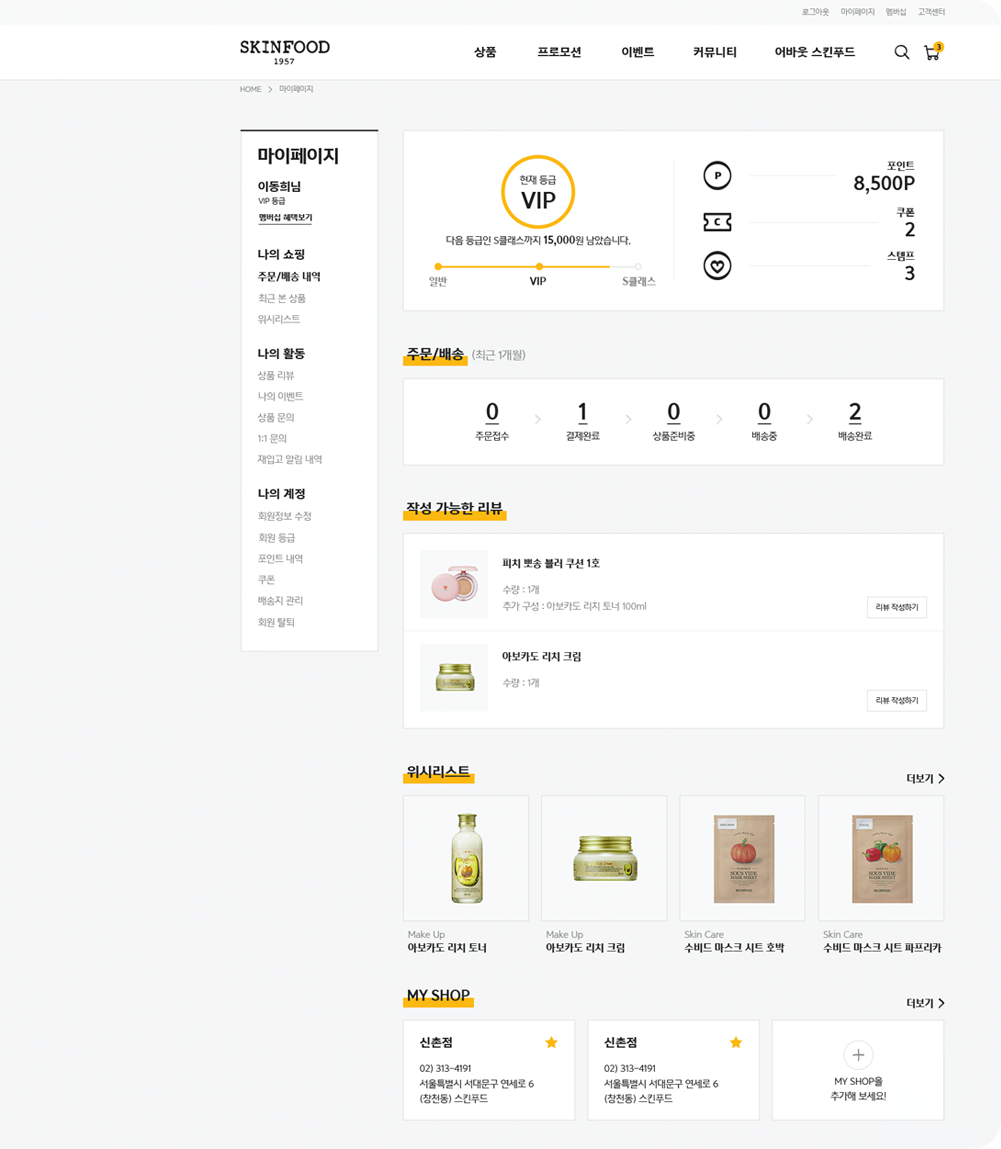Click 리뷰 작성하기 in the 아보카도 리치 크림 review row
This screenshot has width=1001, height=1149.
tap(897, 701)
